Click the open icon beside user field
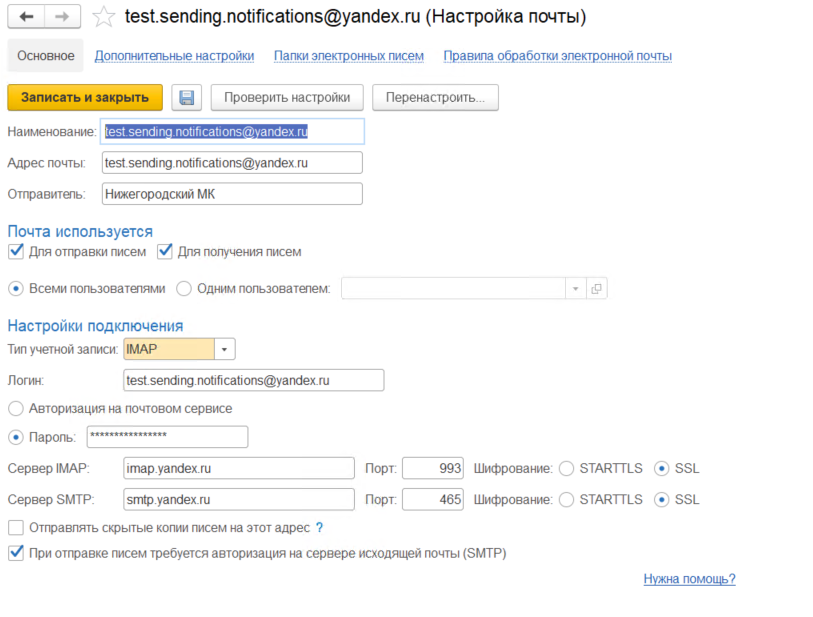The height and width of the screenshot is (617, 813). (597, 289)
